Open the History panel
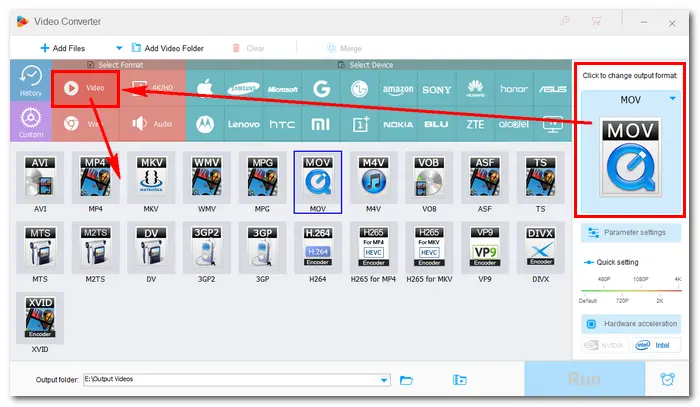Image resolution: width=700 pixels, height=407 pixels. click(x=31, y=81)
